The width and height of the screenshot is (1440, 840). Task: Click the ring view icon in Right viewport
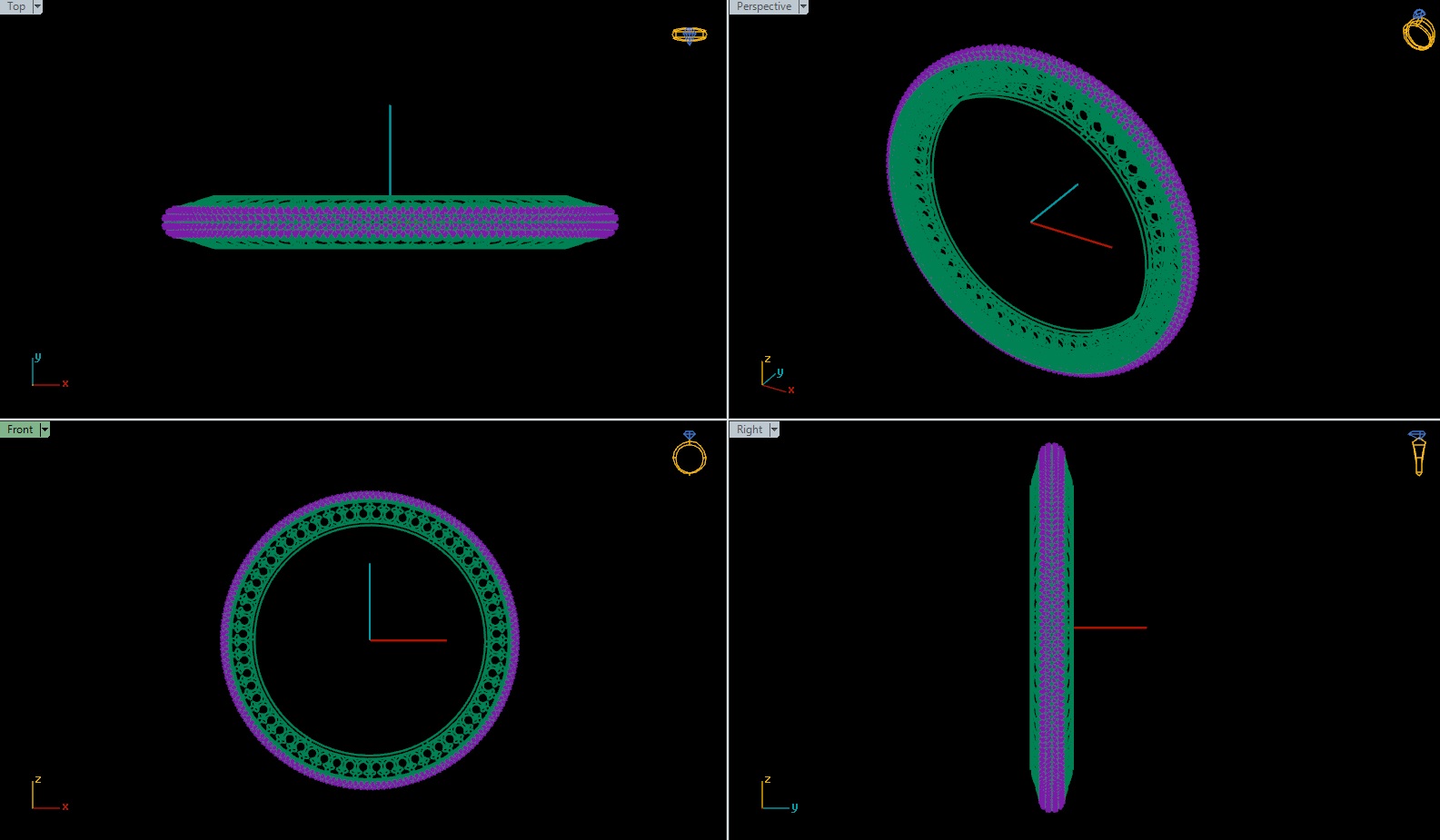click(x=1418, y=452)
